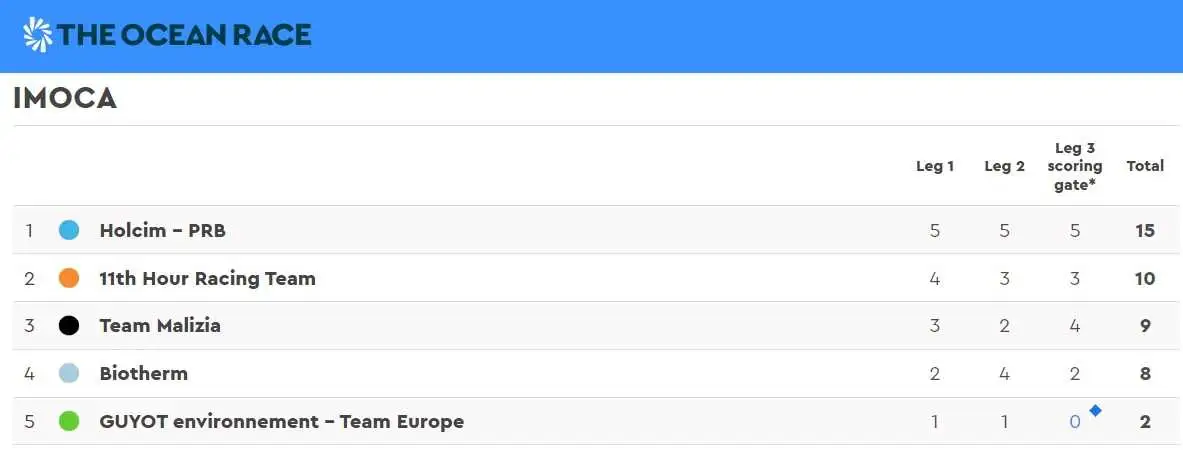The height and width of the screenshot is (455, 1183).
Task: Click The Ocean Race pinwheel logo icon
Action: [38, 35]
